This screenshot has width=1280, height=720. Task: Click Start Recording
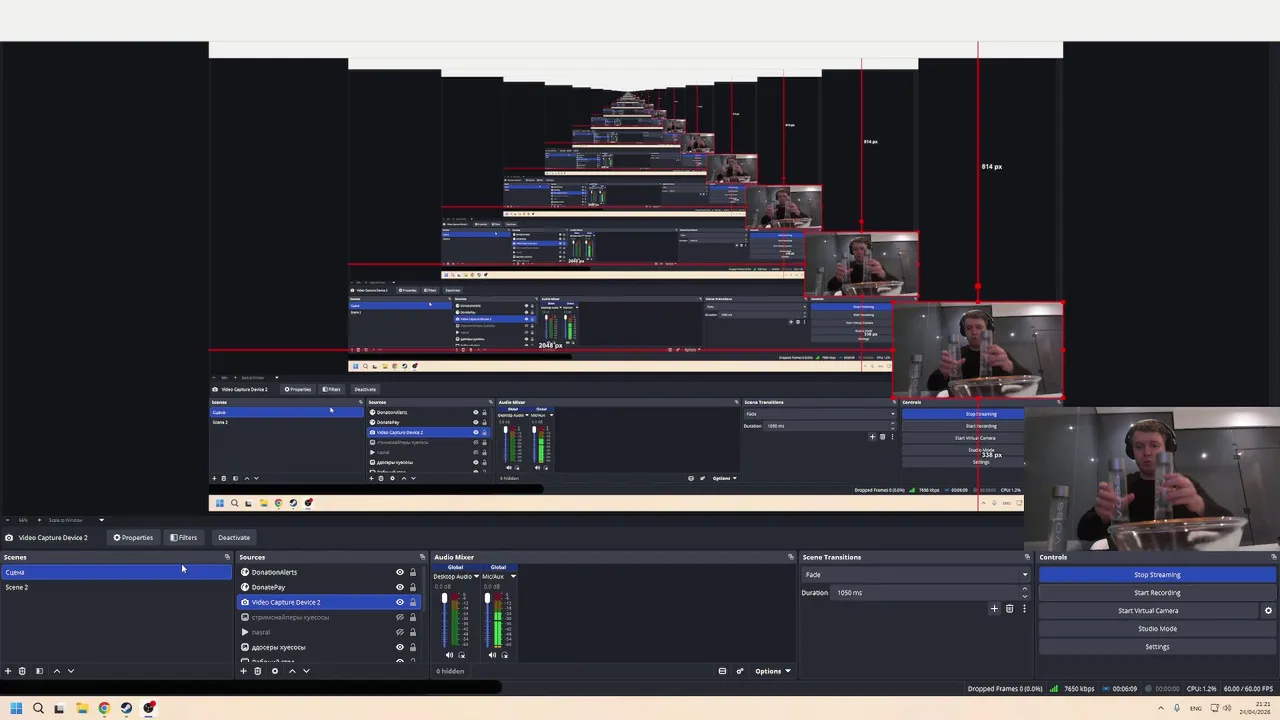pyautogui.click(x=1157, y=593)
